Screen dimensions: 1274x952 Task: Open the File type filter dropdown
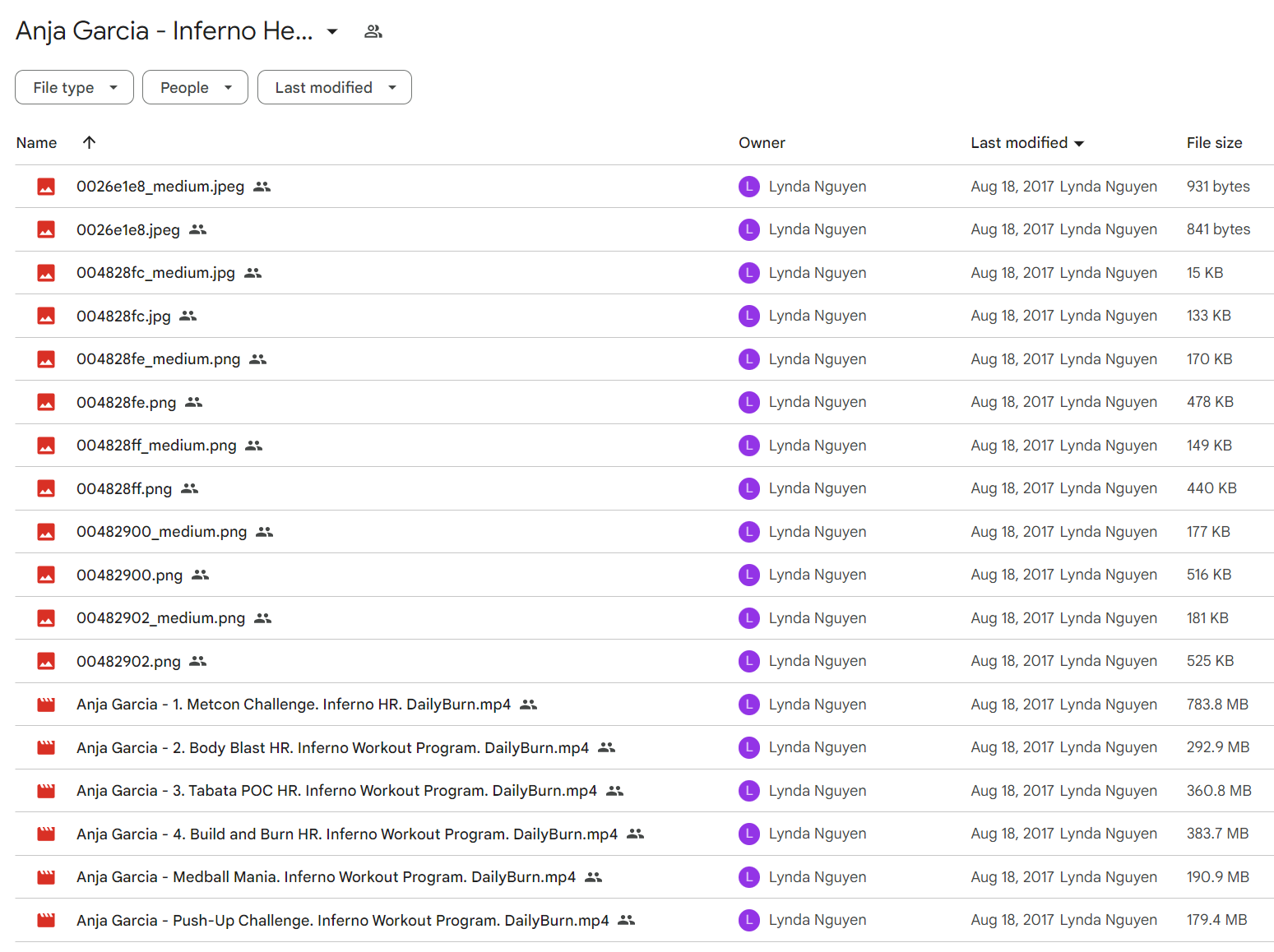74,87
